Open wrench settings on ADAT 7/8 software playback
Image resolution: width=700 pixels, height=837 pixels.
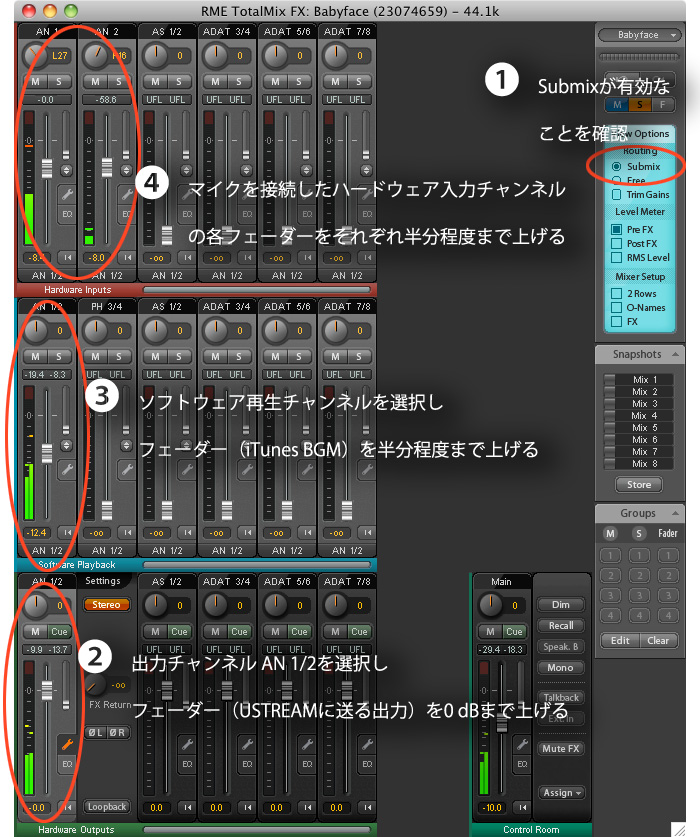pos(367,469)
